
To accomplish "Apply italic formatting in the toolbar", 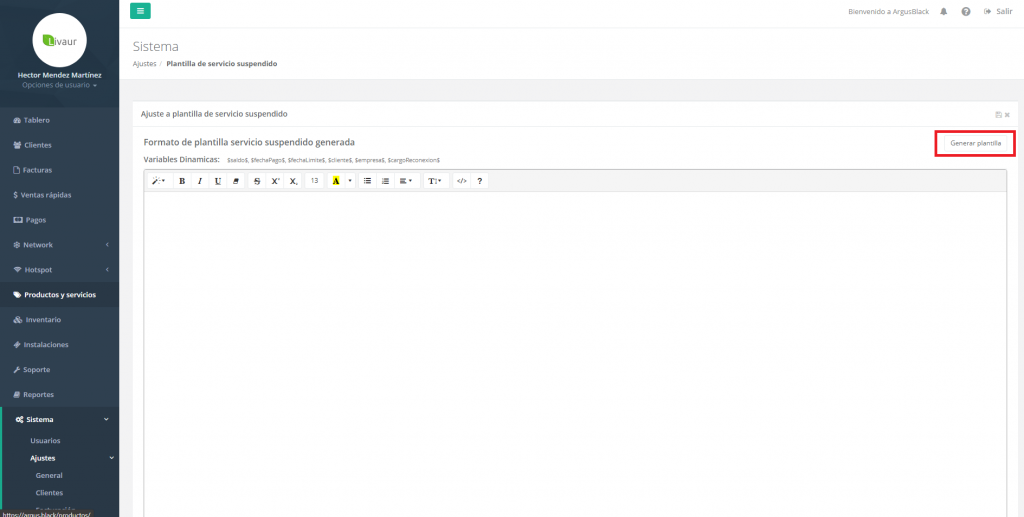I will 199,181.
